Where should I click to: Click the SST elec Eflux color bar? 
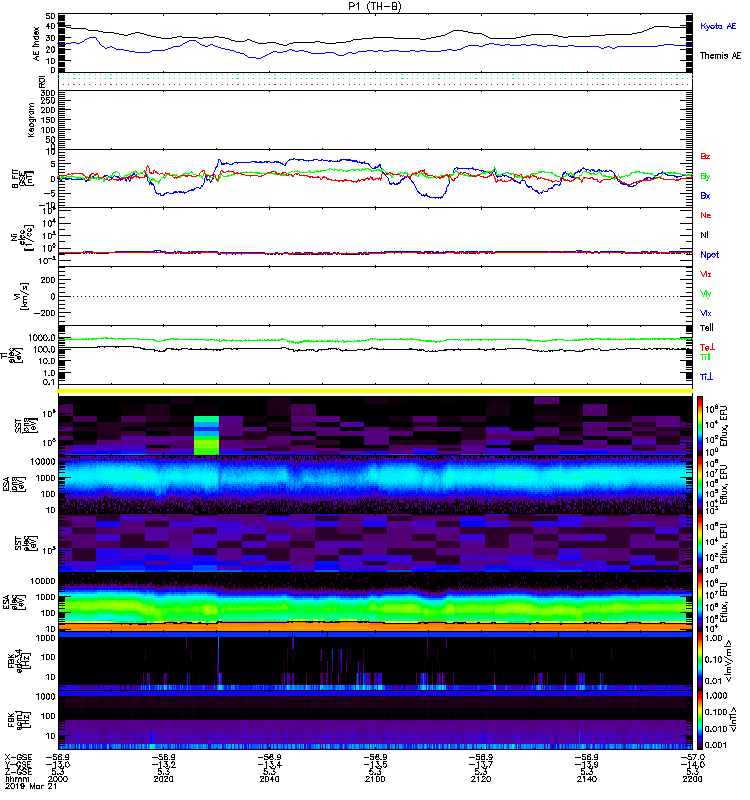pos(699,543)
